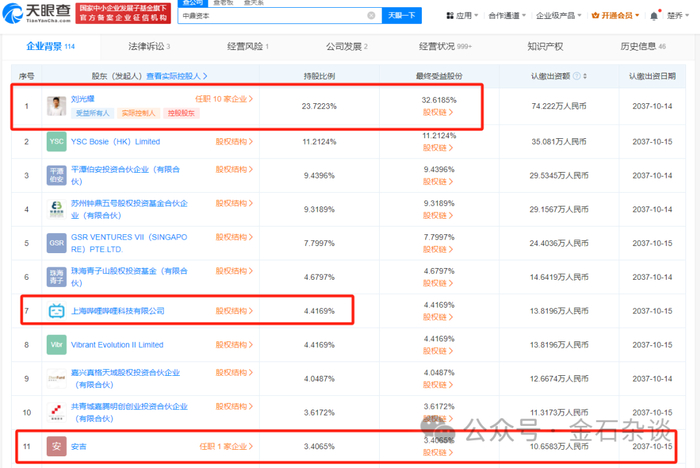Click the GSR Ventures logo icon
The height and width of the screenshot is (468, 700).
coord(56,243)
